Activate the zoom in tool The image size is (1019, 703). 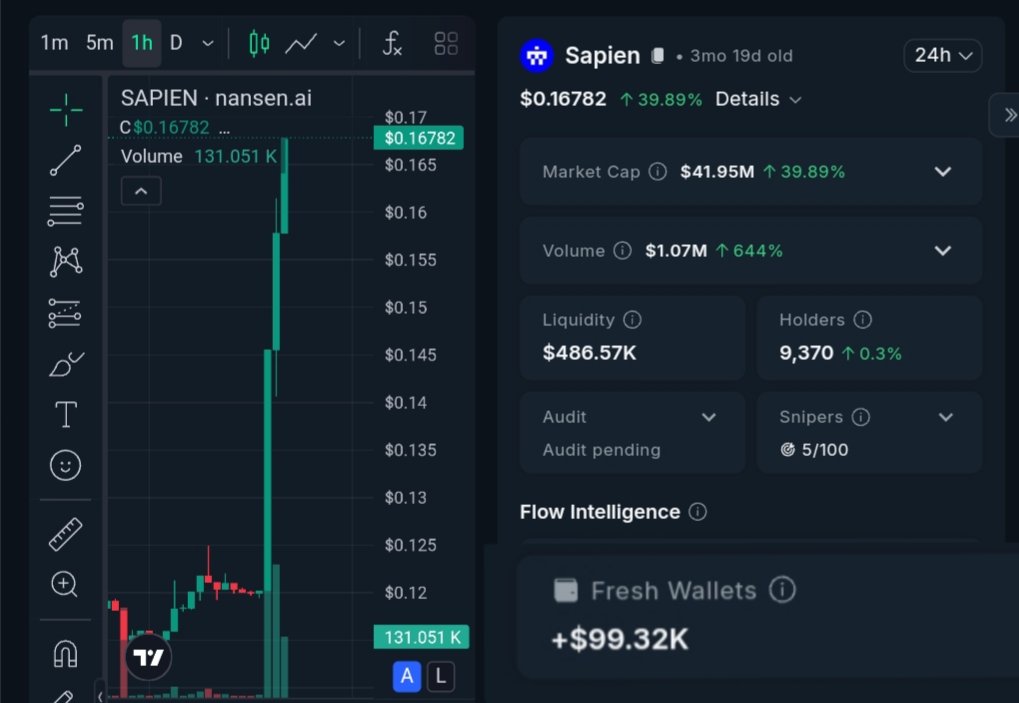pyautogui.click(x=65, y=584)
